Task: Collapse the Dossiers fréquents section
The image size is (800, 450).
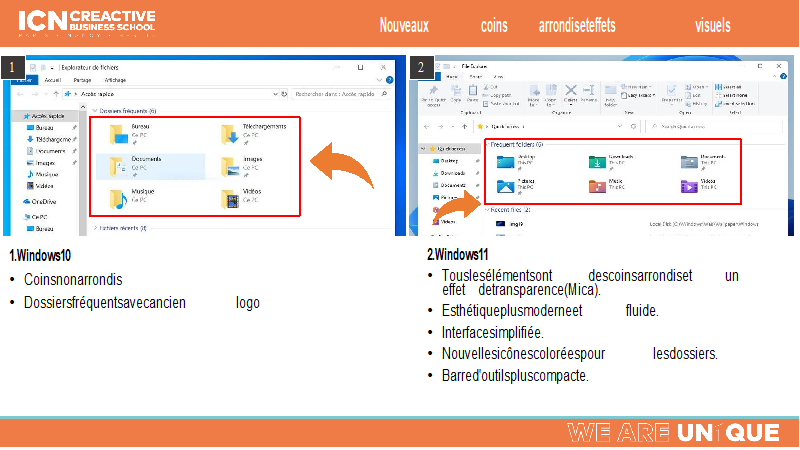Action: (x=94, y=110)
